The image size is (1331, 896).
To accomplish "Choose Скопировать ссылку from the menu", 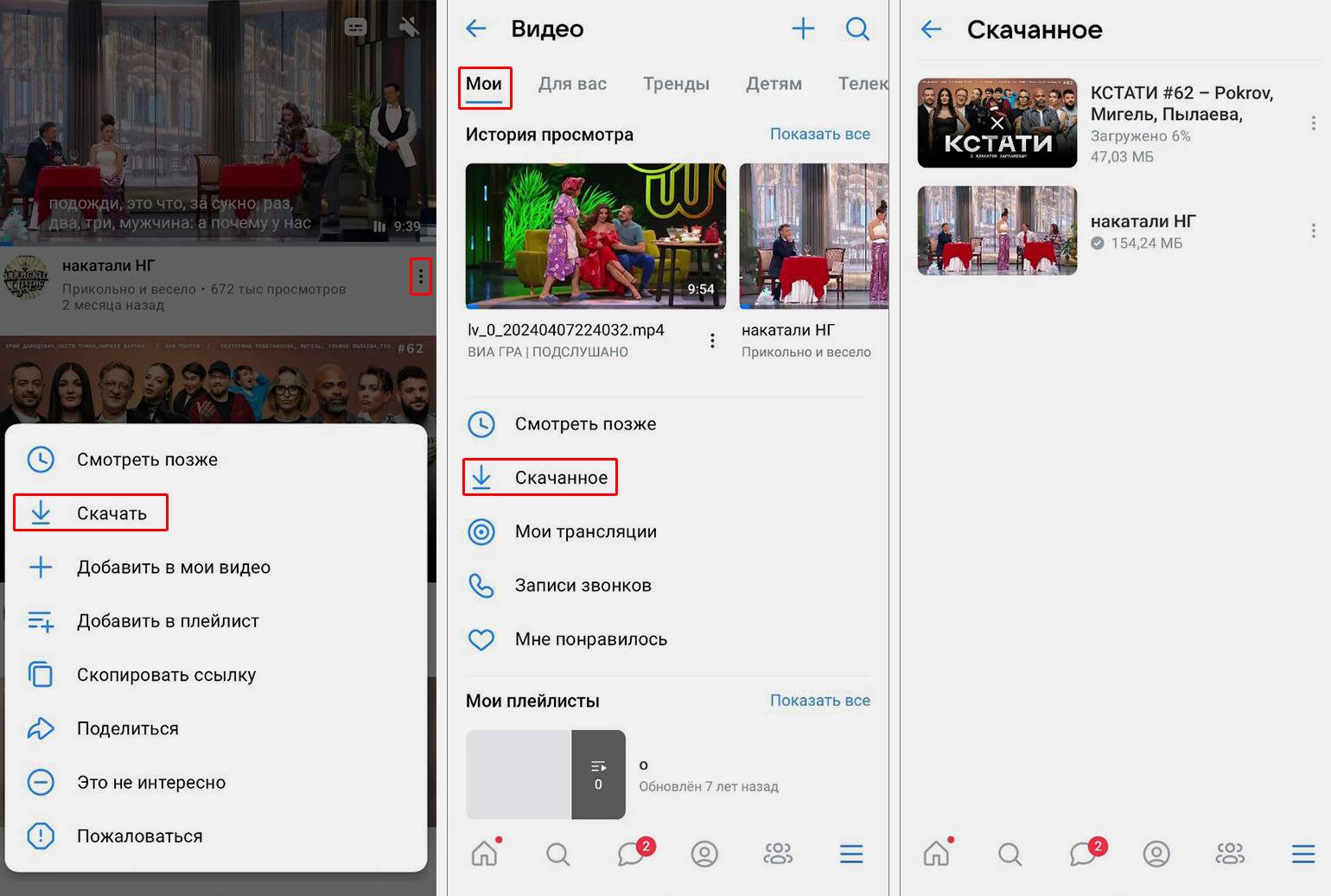I will 165,675.
